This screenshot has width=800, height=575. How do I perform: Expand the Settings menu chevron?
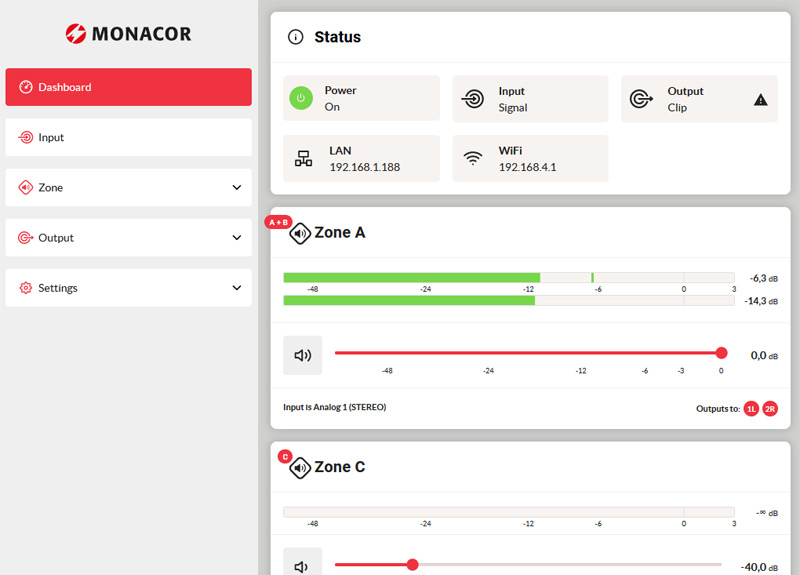[x=237, y=288]
